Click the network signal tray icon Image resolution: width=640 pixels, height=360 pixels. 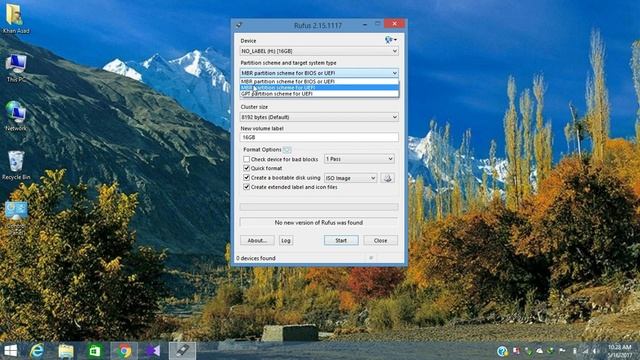[585, 351]
